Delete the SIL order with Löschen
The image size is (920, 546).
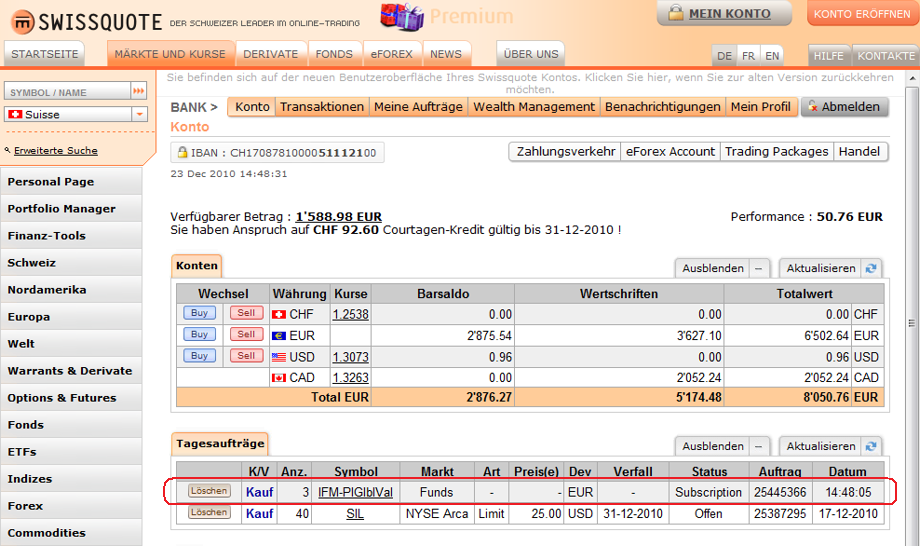[x=209, y=512]
